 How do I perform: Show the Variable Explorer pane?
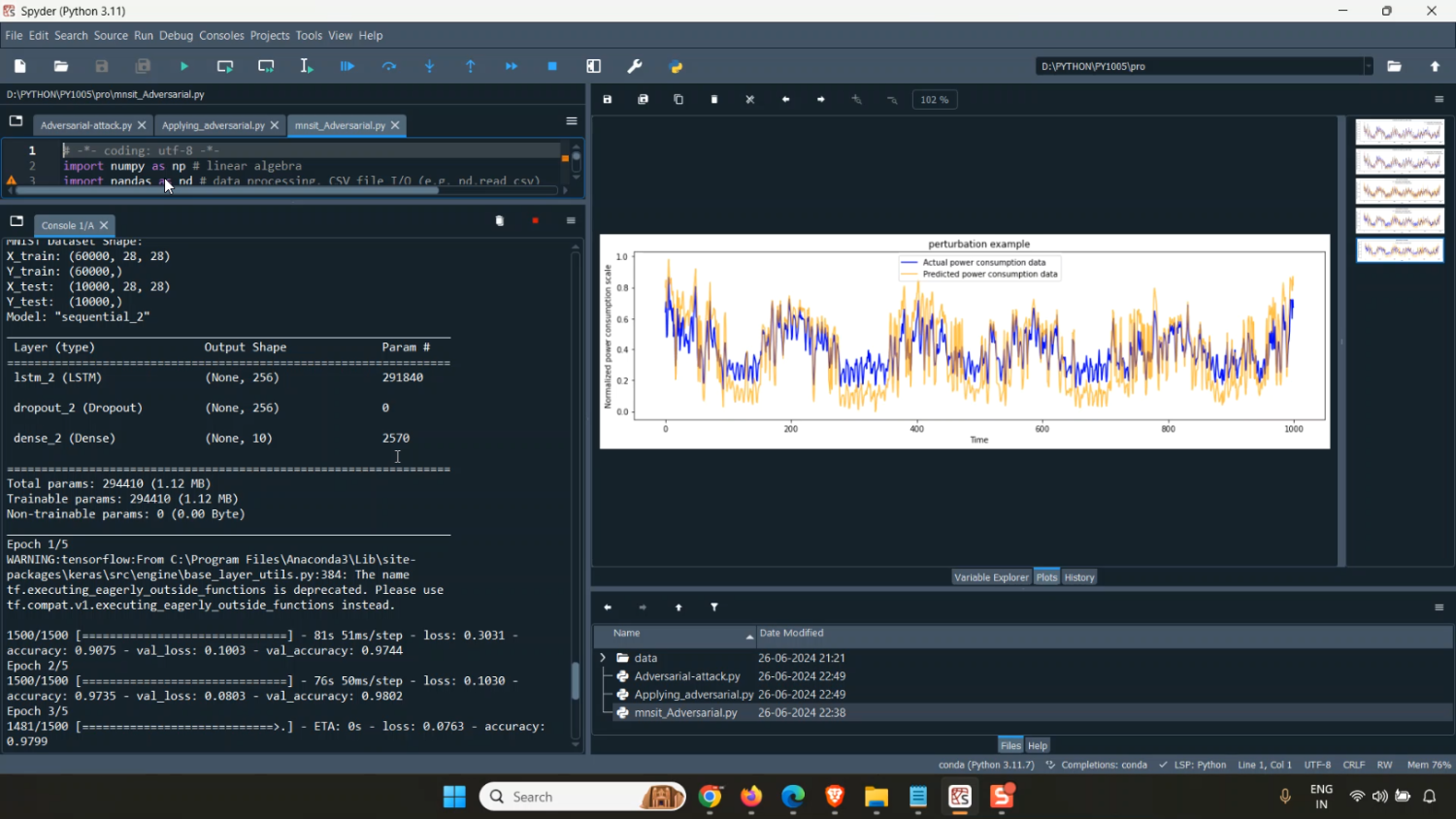coord(990,577)
